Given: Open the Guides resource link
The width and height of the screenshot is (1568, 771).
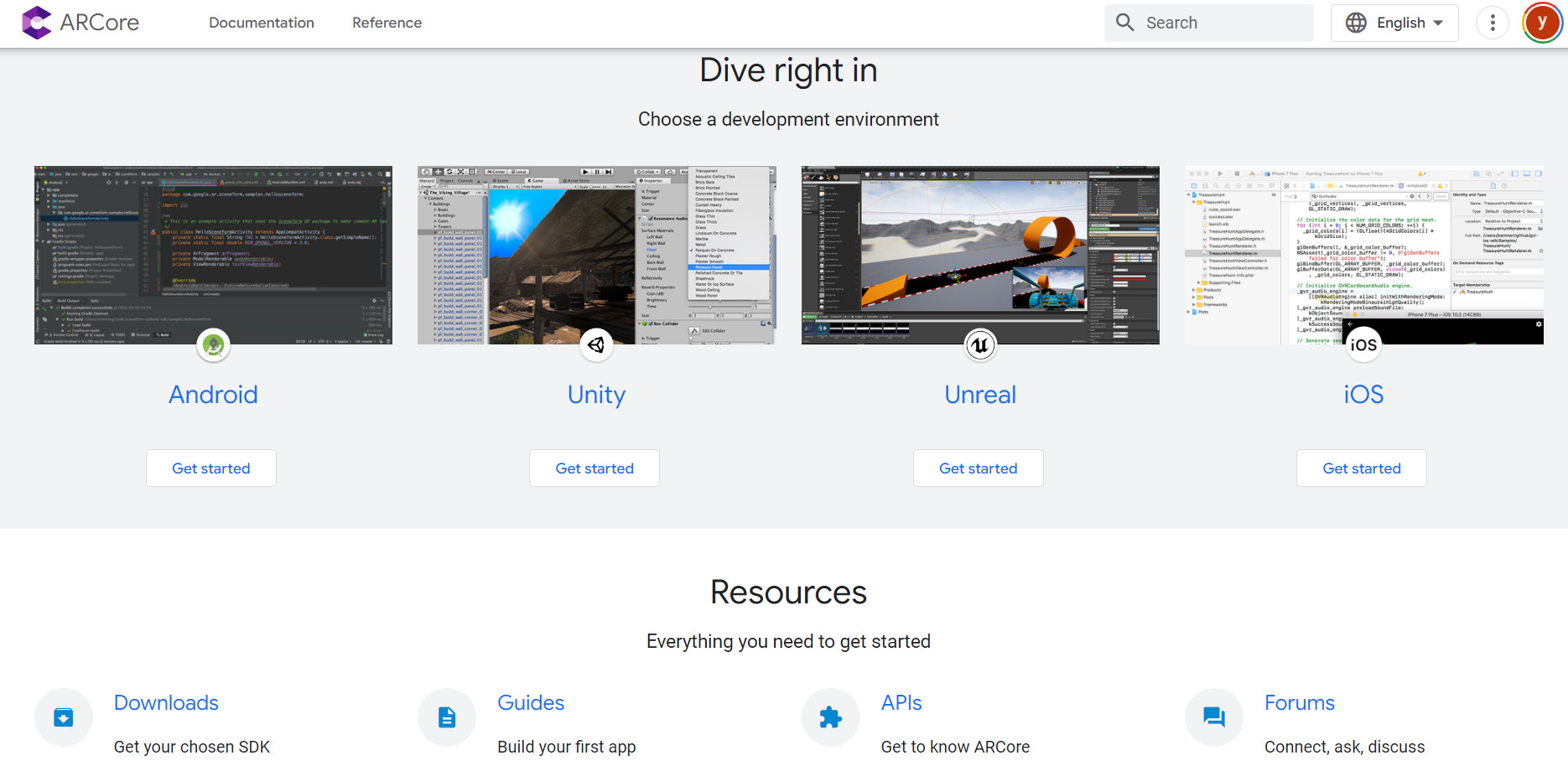Looking at the screenshot, I should (x=531, y=703).
